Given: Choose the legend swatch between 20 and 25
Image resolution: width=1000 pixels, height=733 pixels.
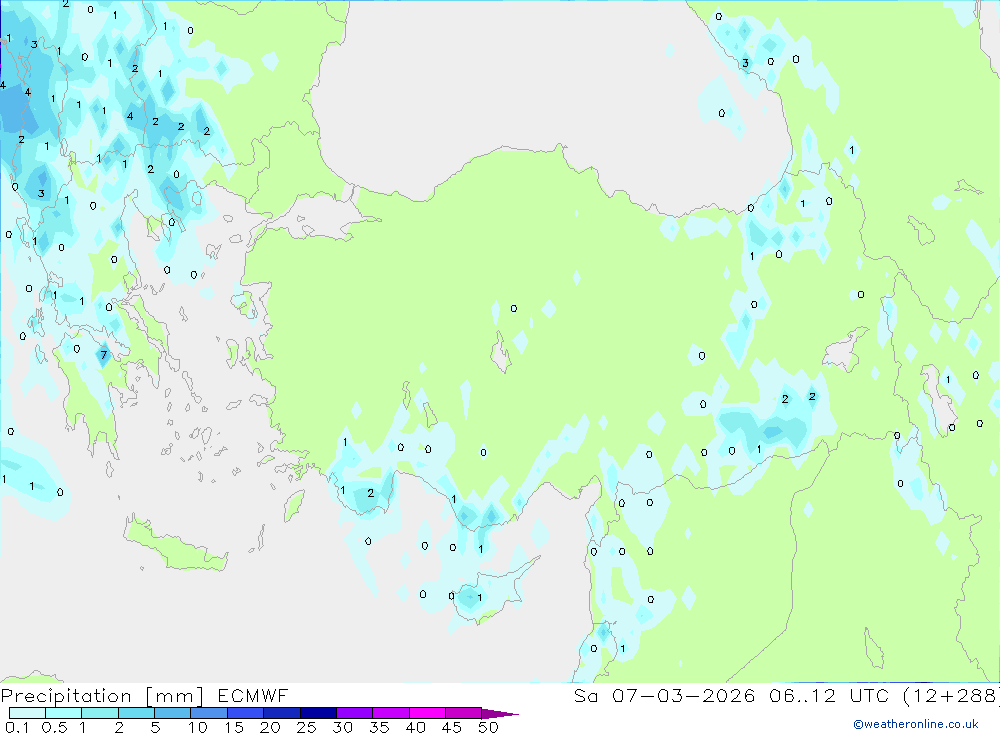Looking at the screenshot, I should 282,713.
